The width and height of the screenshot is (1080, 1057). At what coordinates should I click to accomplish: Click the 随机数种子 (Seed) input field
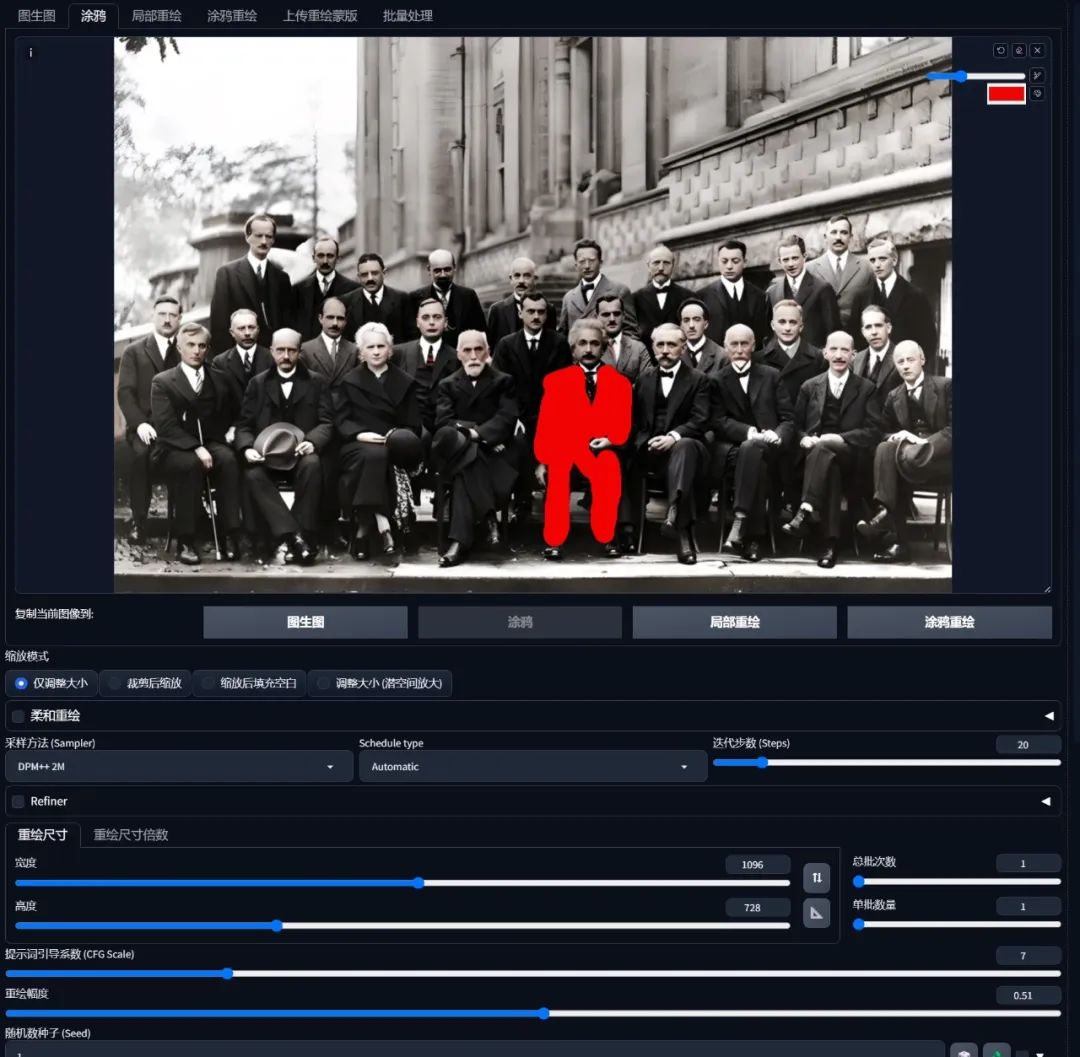click(475, 1049)
